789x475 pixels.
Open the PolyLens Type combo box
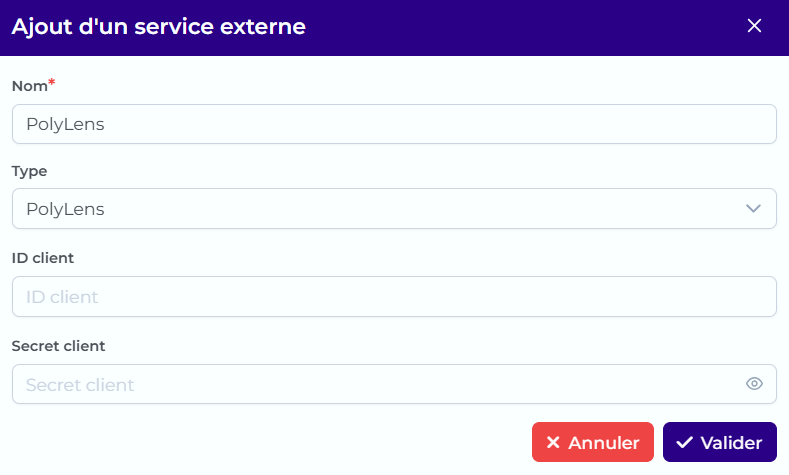[x=394, y=209]
